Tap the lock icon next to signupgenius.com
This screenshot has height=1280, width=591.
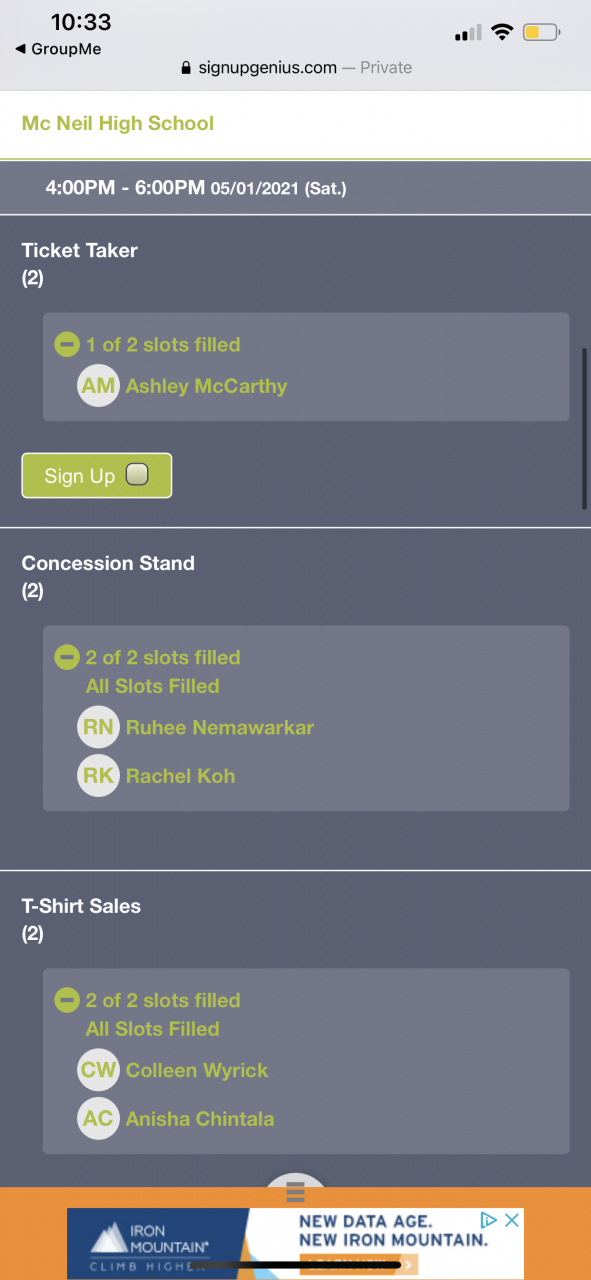(184, 68)
